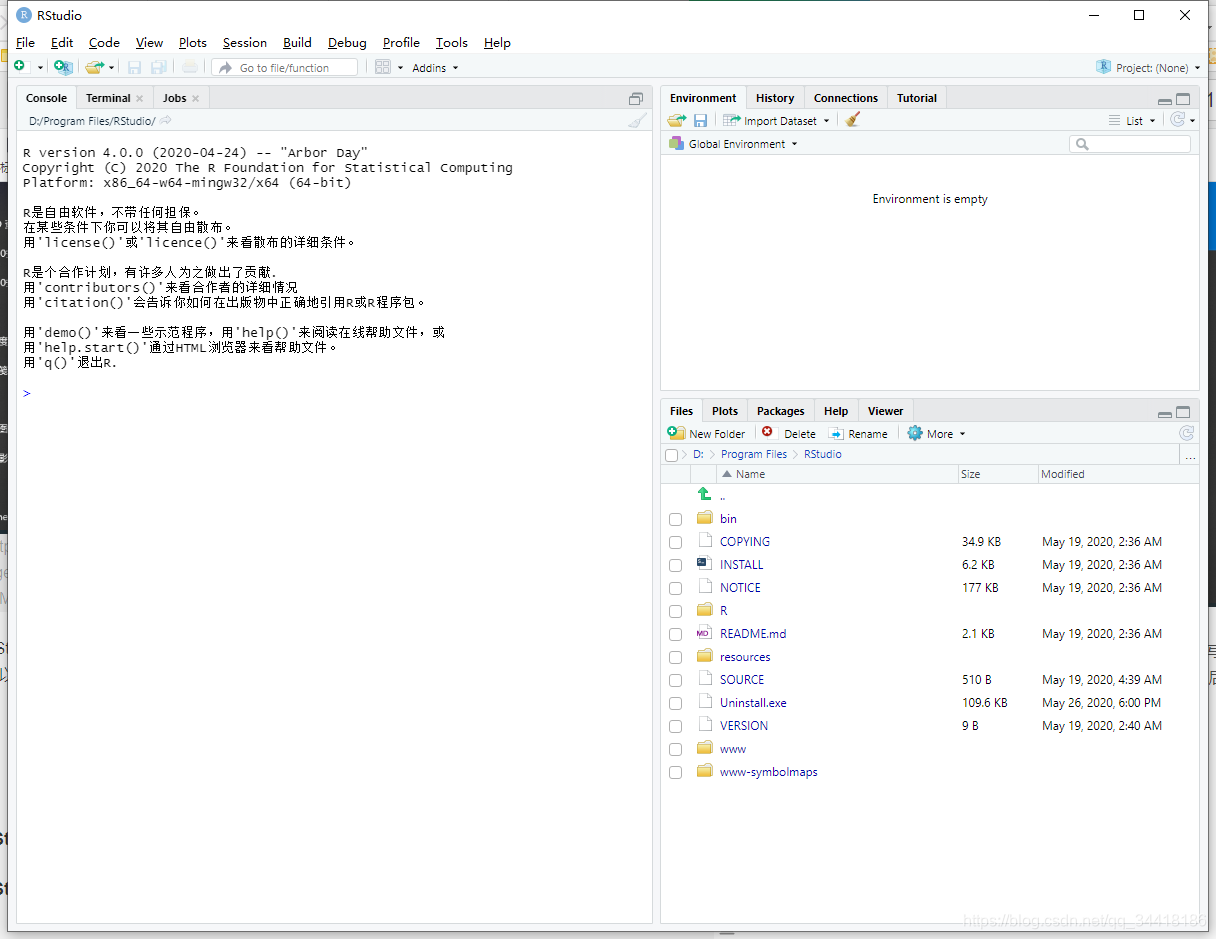Check the box next to SOURCE

676,680
